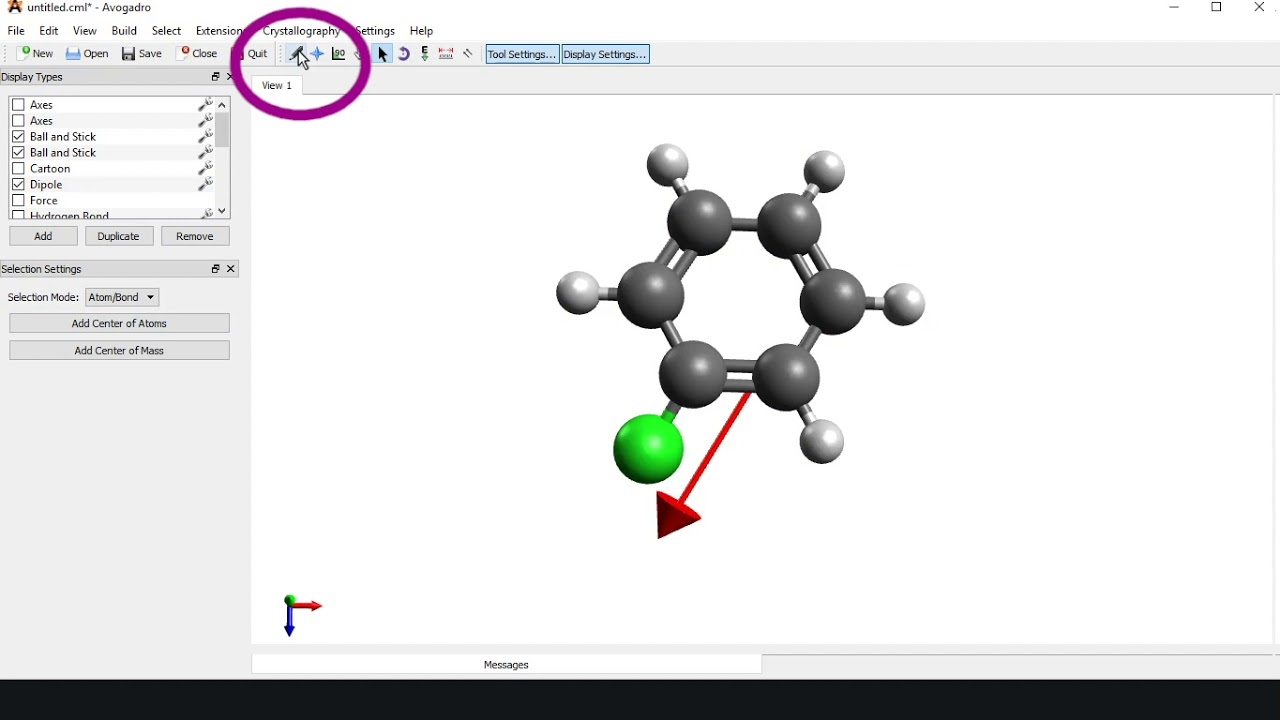Open the File menu
The width and height of the screenshot is (1280, 720).
16,31
